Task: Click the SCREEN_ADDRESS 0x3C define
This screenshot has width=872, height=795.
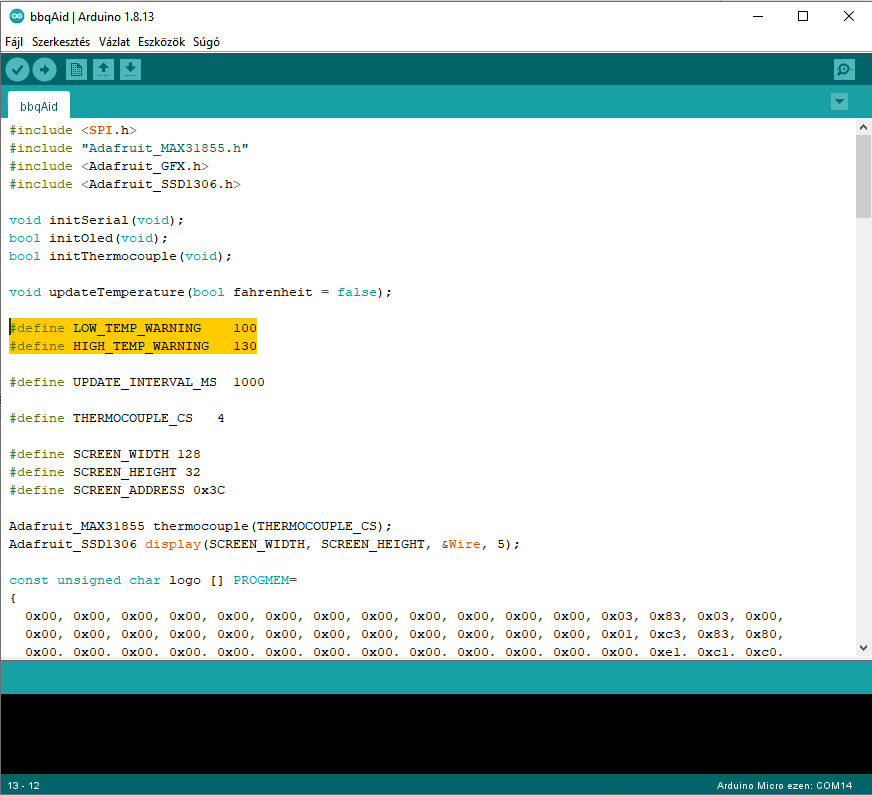Action: [117, 490]
